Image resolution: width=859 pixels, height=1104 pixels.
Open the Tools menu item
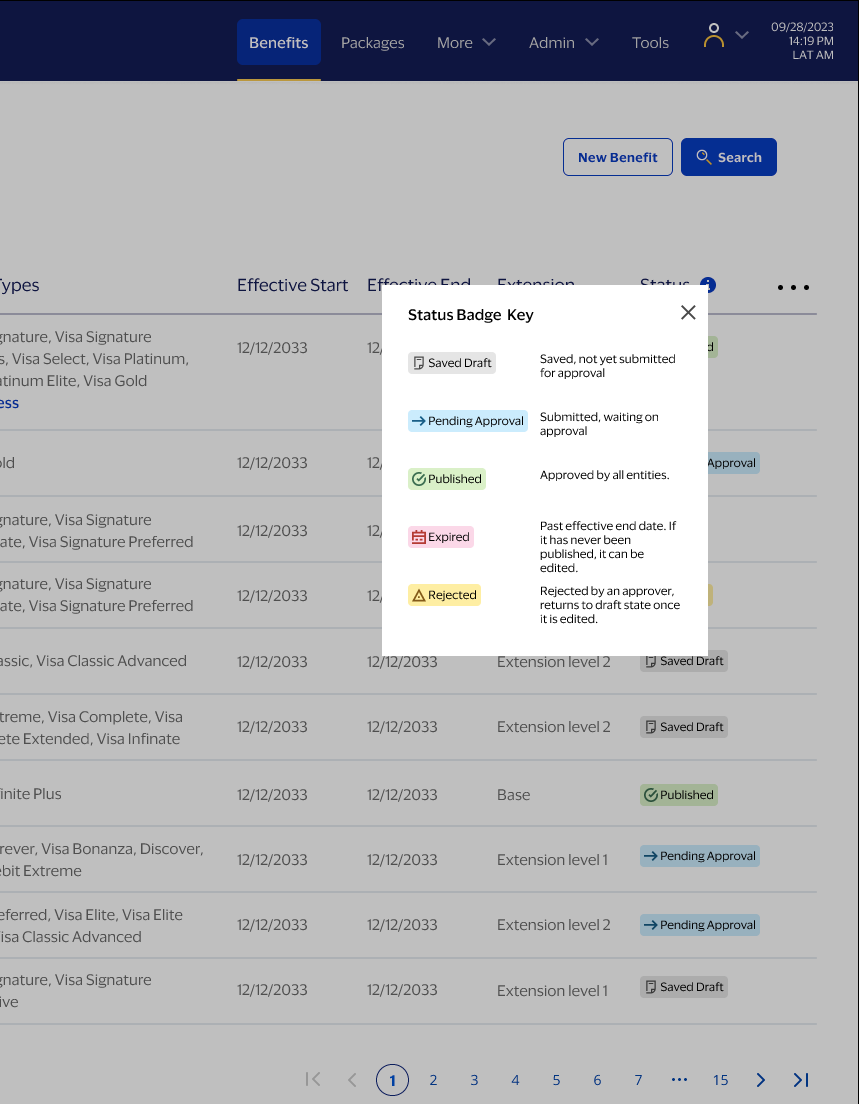[x=650, y=42]
